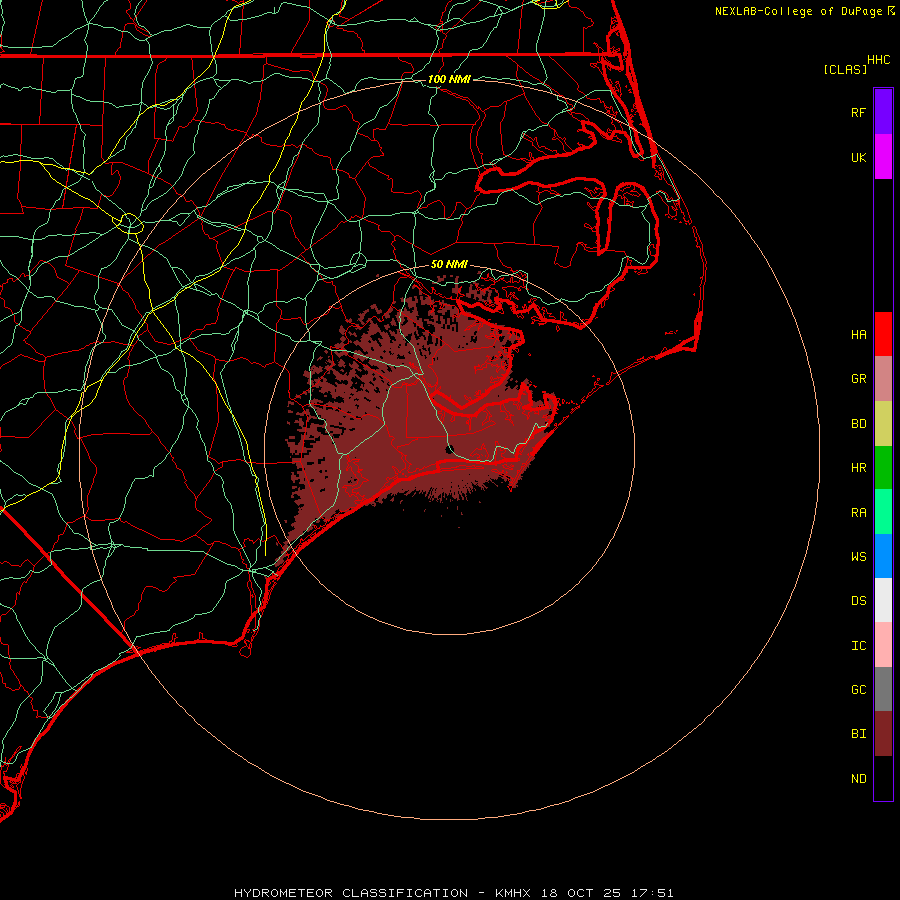This screenshot has height=900, width=900.
Task: Click the ND legend label
Action: click(859, 778)
